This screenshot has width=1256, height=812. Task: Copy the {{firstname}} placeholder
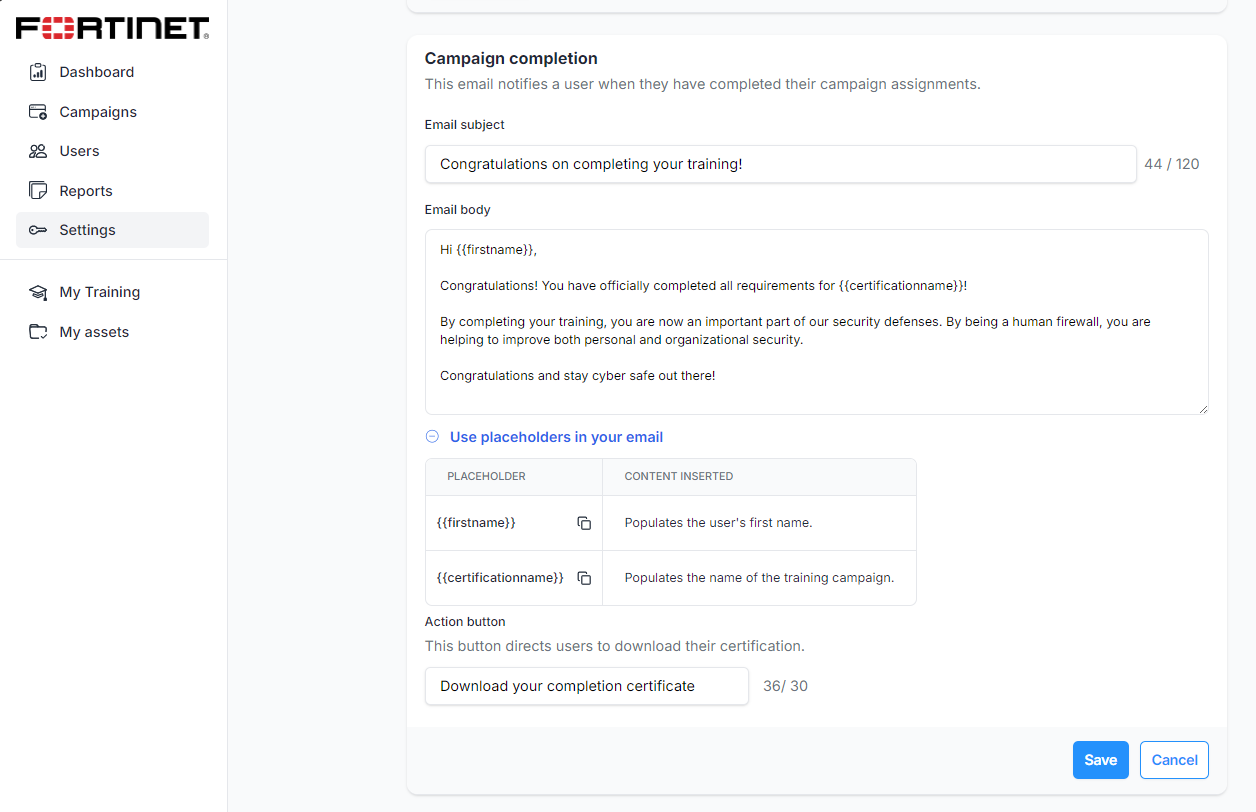click(x=584, y=523)
